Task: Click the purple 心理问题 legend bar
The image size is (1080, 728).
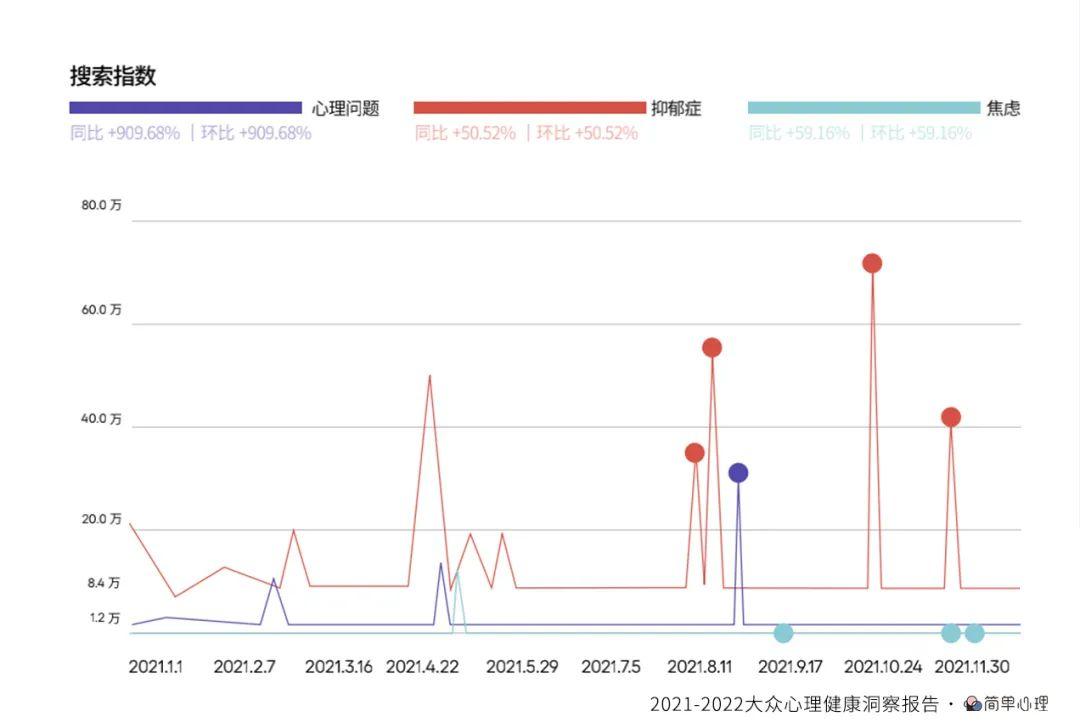Action: [185, 107]
